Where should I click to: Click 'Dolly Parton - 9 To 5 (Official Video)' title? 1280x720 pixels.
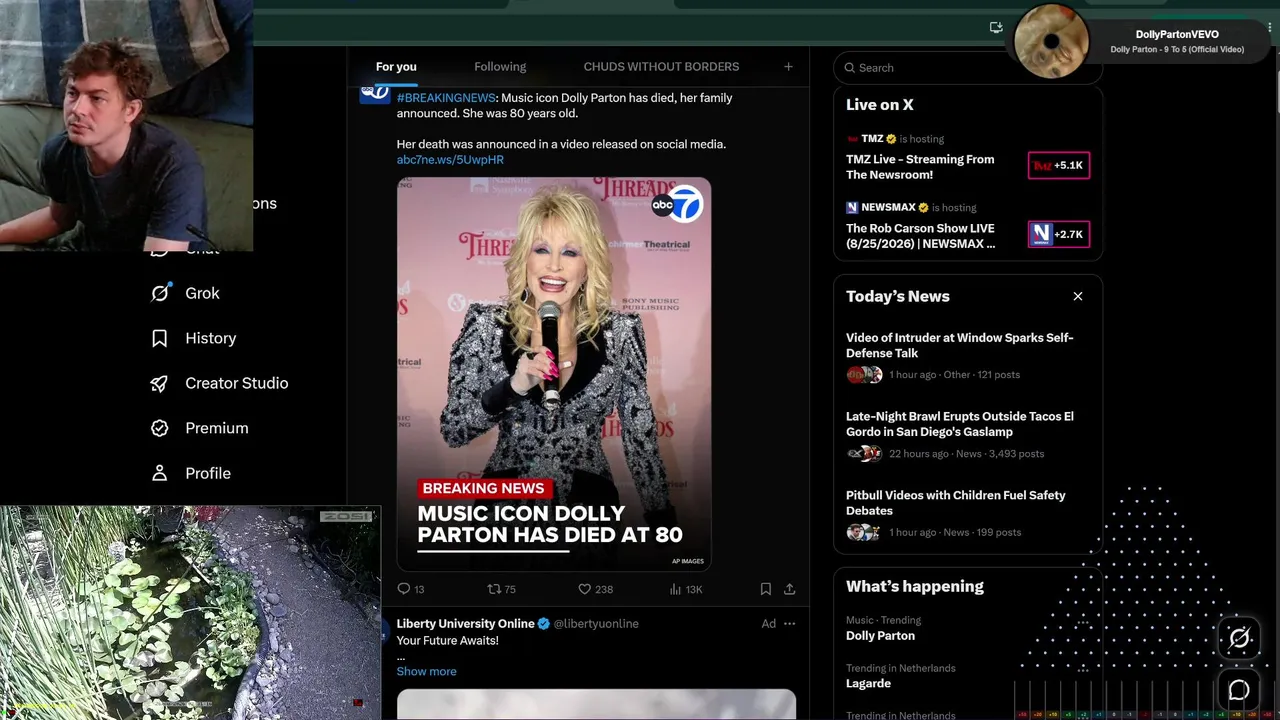pos(1177,50)
